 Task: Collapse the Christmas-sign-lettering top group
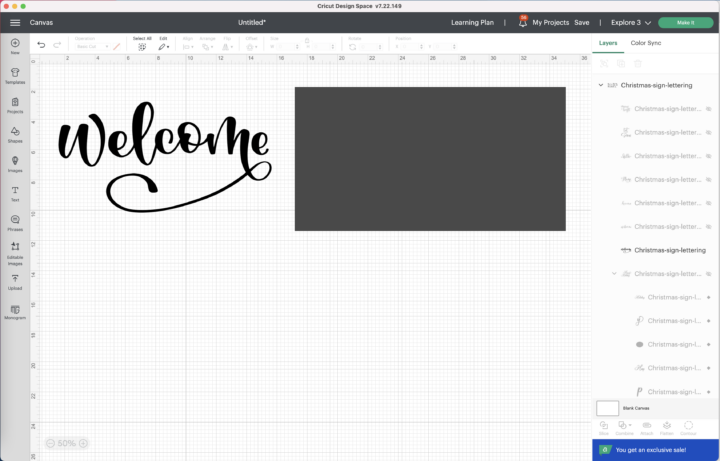pyautogui.click(x=601, y=85)
